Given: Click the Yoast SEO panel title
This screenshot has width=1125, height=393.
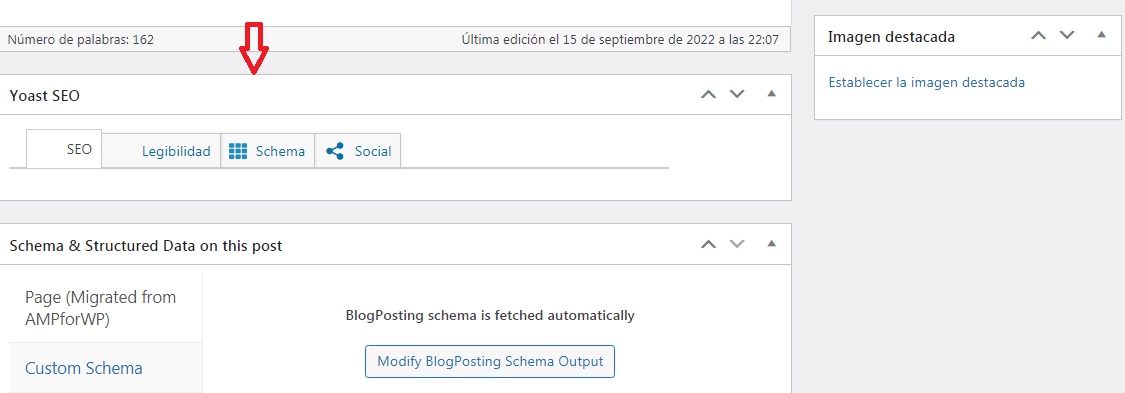Looking at the screenshot, I should [44, 95].
